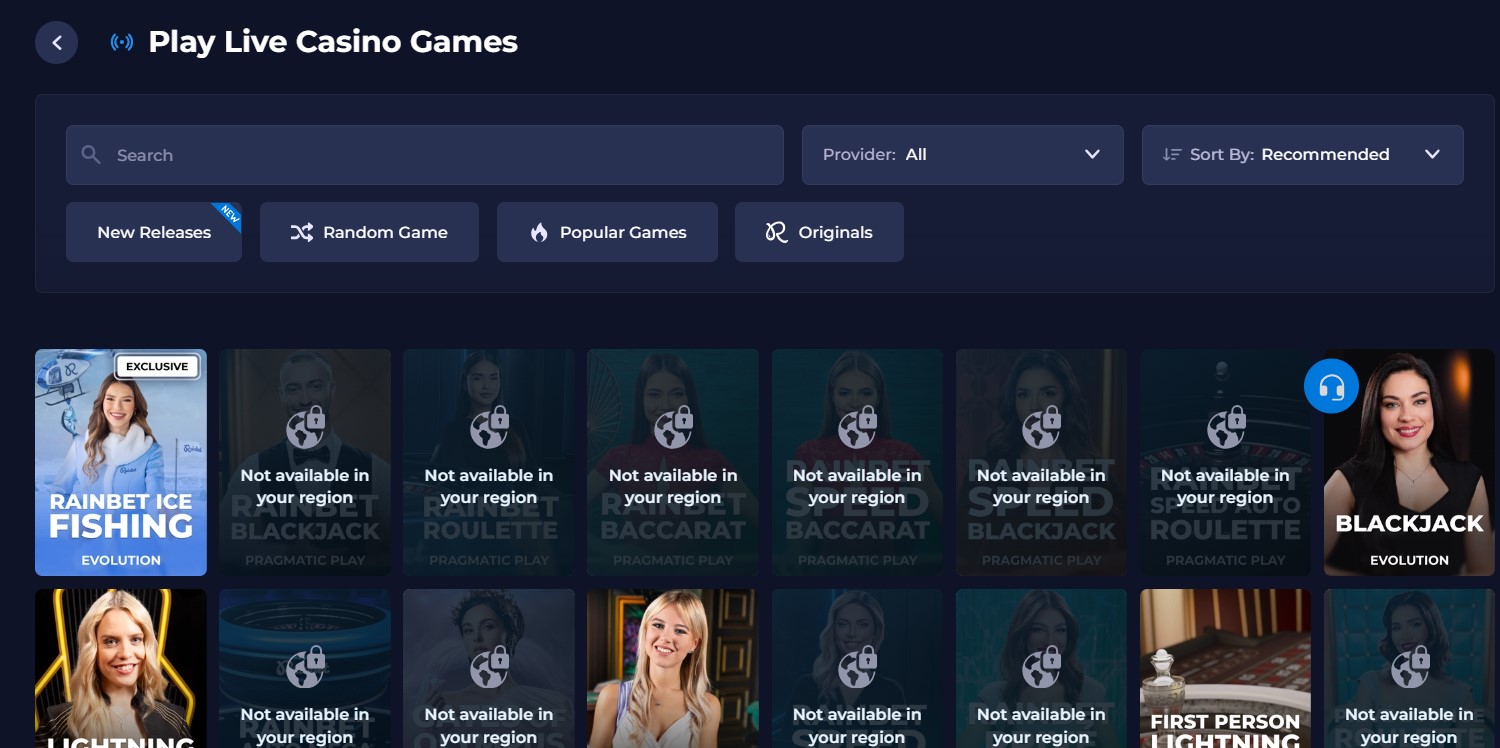Click the flame icon on Popular Games

[x=539, y=232]
